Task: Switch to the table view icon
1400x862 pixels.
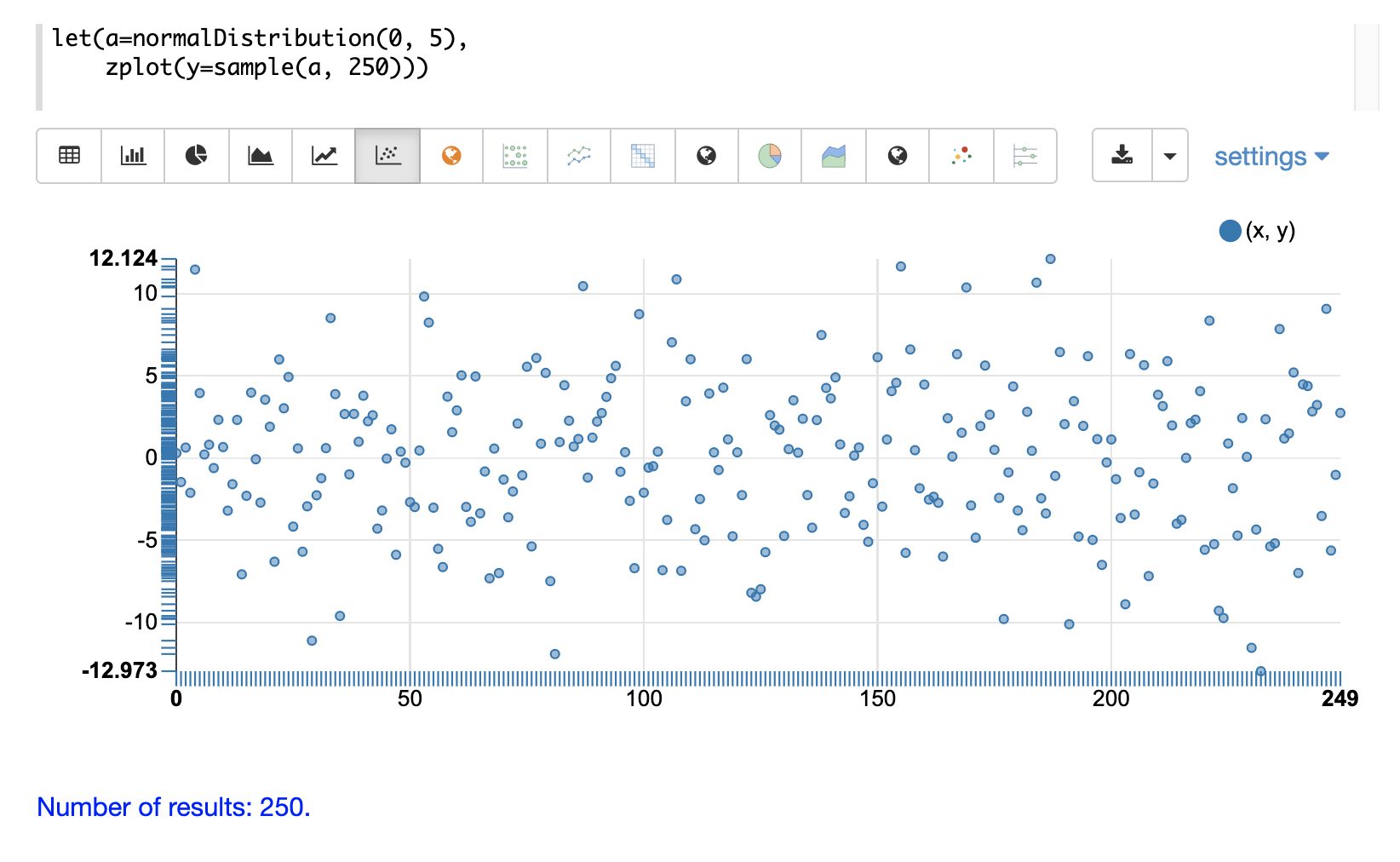Action: (x=69, y=156)
